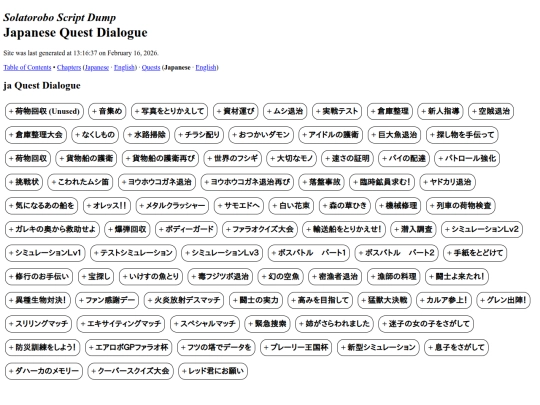Expand the 倉庫整理 quest
The height and width of the screenshot is (405, 540).
pyautogui.click(x=390, y=111)
